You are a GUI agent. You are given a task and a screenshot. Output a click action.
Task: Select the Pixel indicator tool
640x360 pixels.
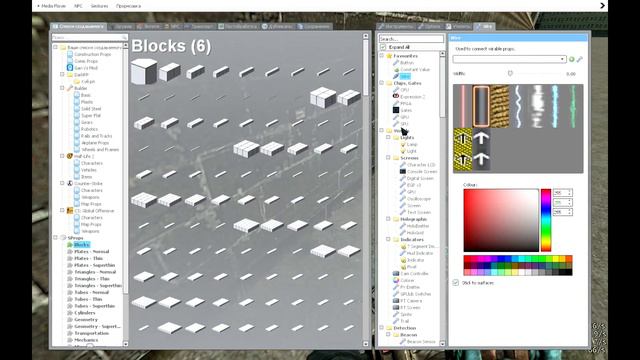[x=411, y=267]
